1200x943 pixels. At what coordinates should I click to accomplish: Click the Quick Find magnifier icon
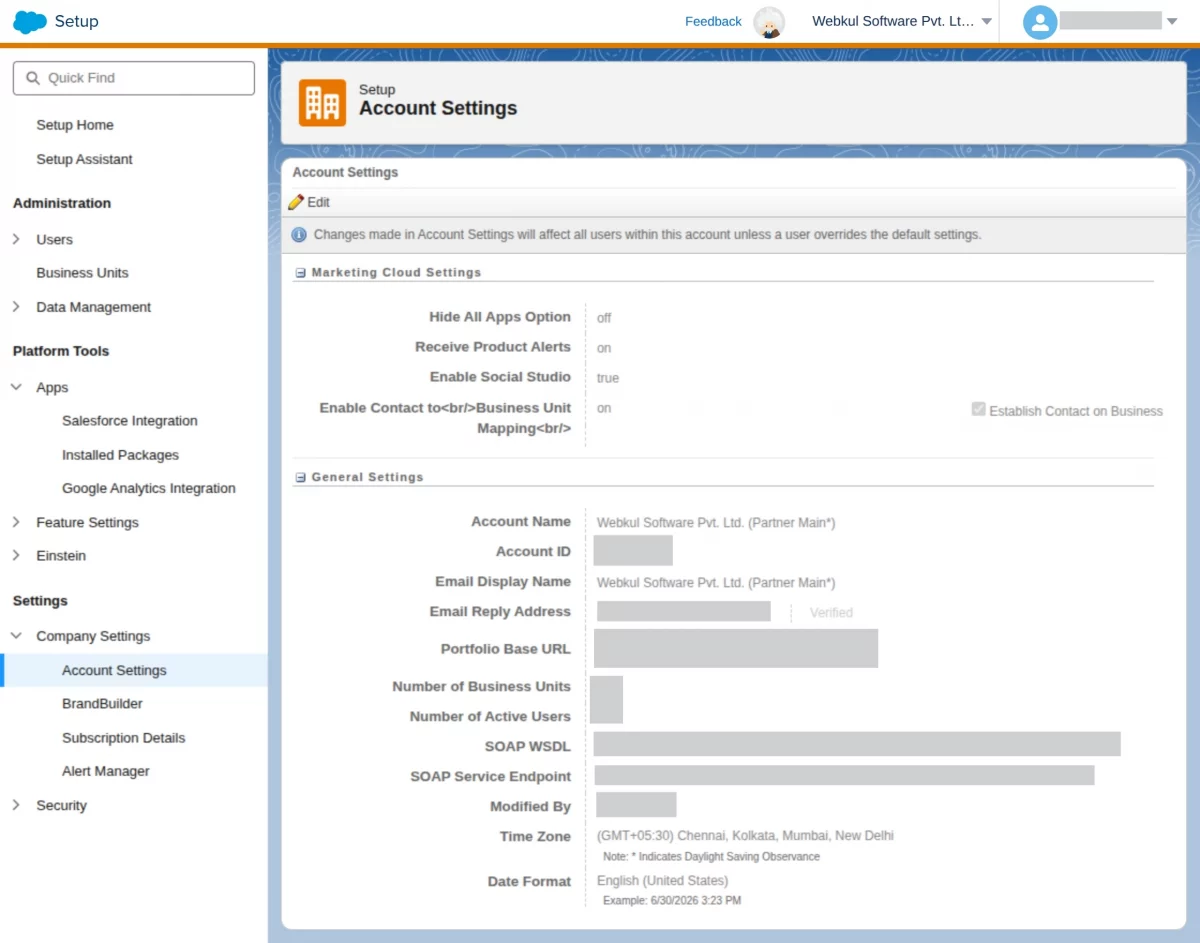[33, 78]
